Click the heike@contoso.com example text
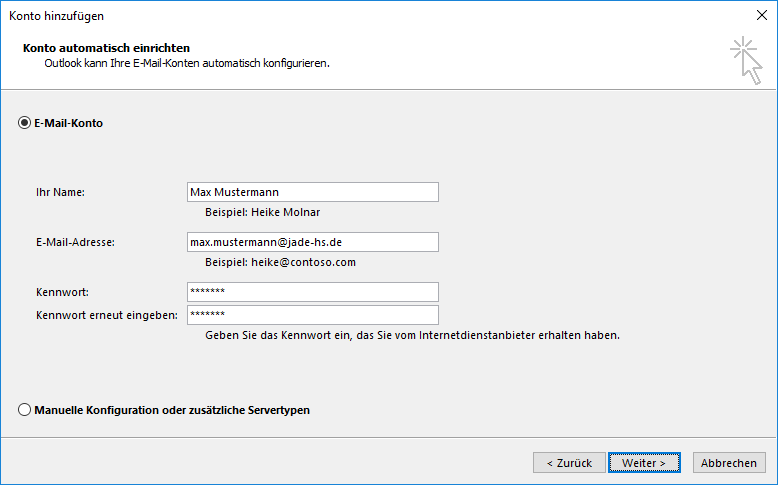This screenshot has width=778, height=485. click(x=303, y=262)
